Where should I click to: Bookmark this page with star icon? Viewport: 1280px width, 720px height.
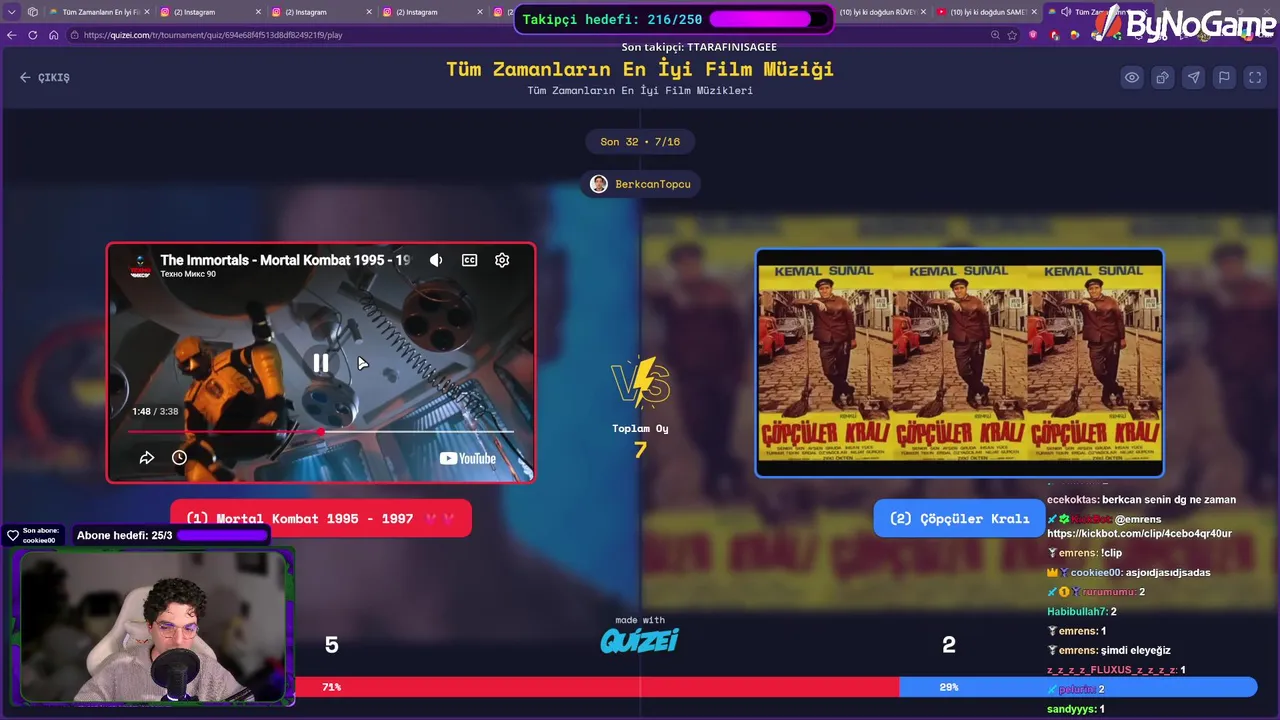1012,35
